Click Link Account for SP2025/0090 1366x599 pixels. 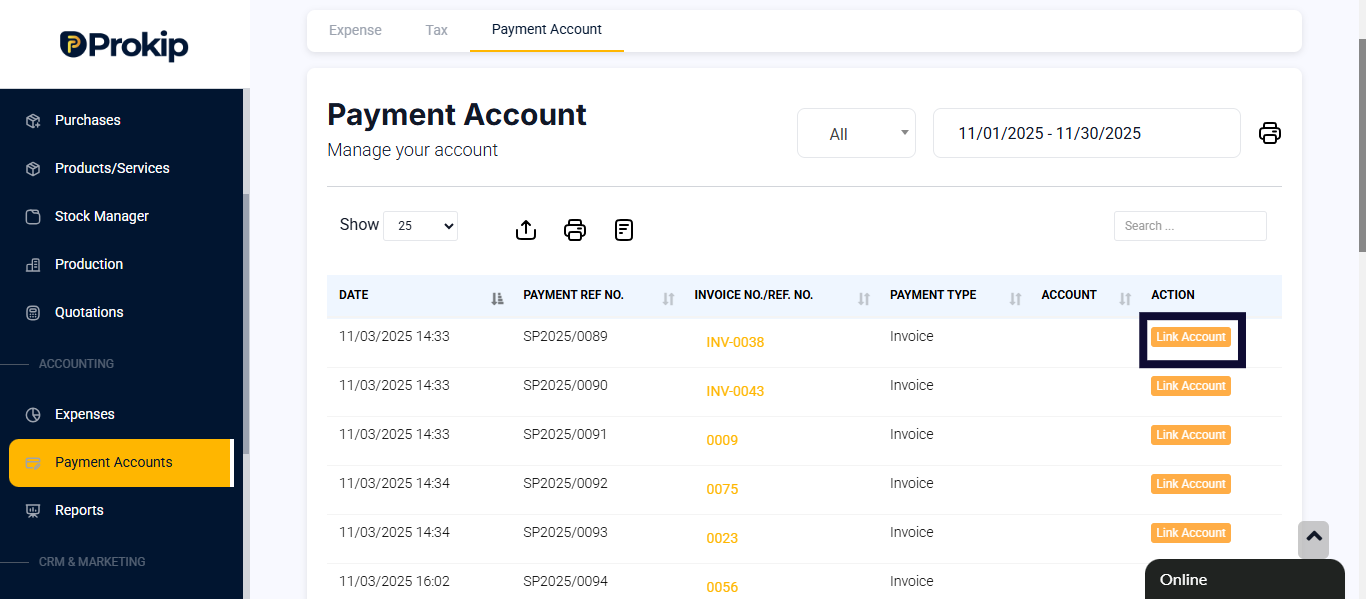1191,386
